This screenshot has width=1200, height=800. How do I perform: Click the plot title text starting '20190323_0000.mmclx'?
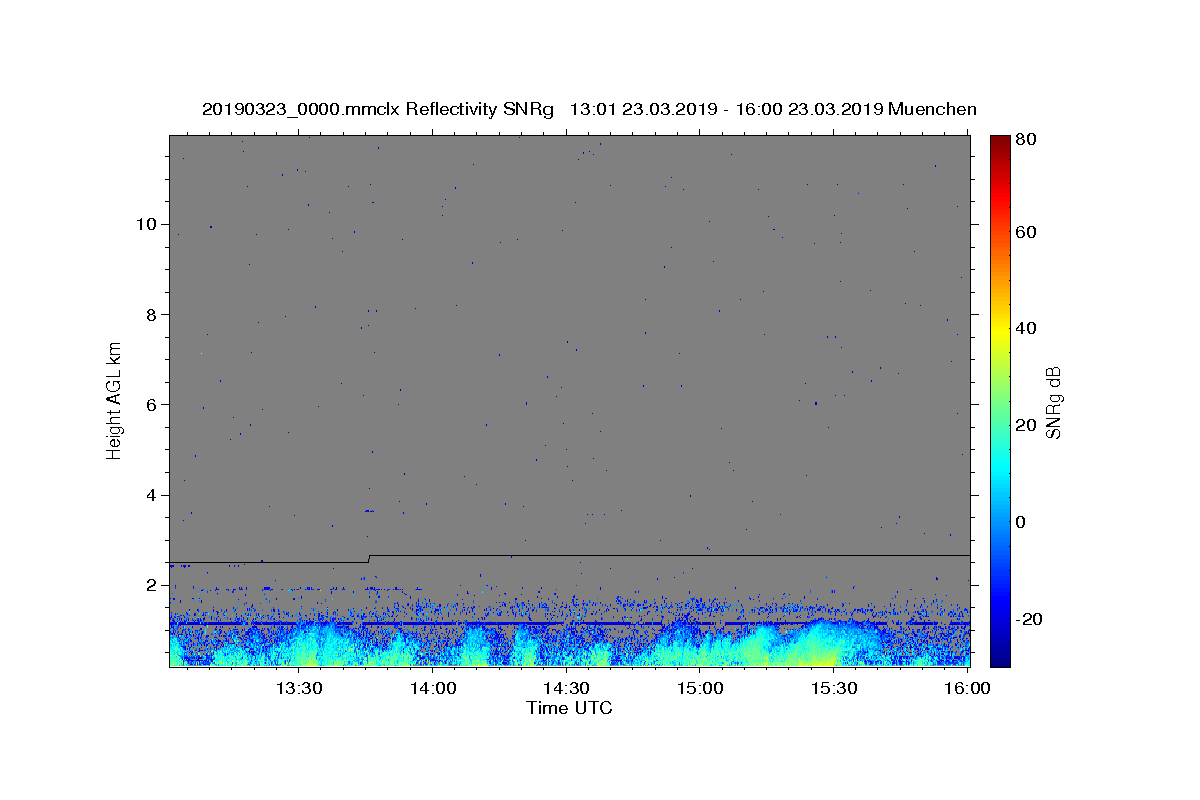[x=589, y=109]
